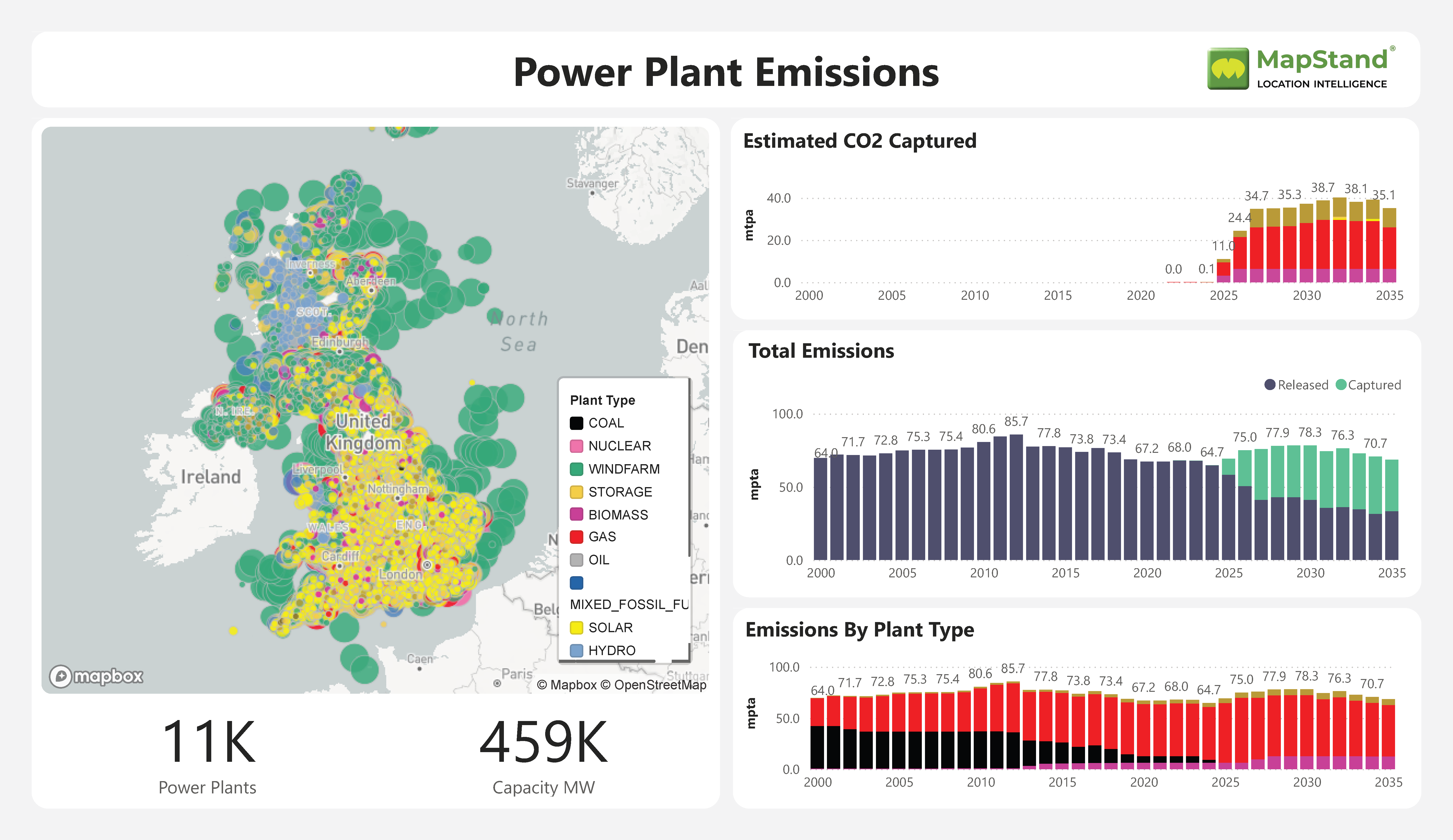Click the SOLAR yellow legend swatch

point(576,627)
